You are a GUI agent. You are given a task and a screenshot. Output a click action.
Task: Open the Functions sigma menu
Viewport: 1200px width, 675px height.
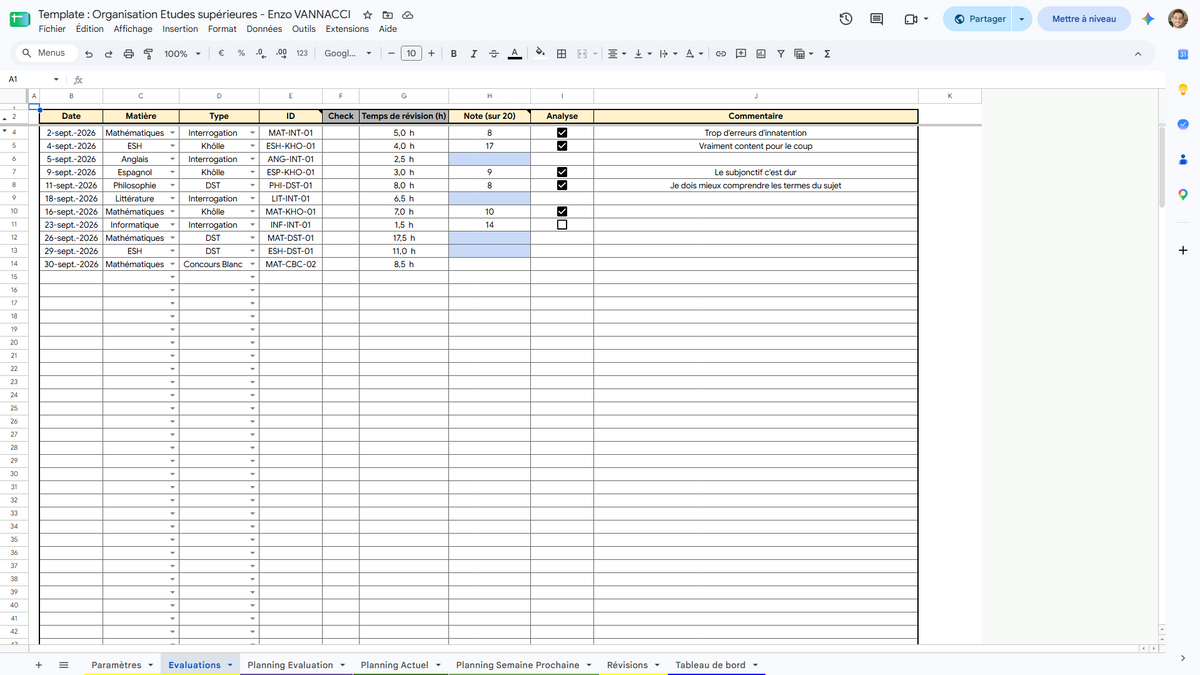point(827,54)
